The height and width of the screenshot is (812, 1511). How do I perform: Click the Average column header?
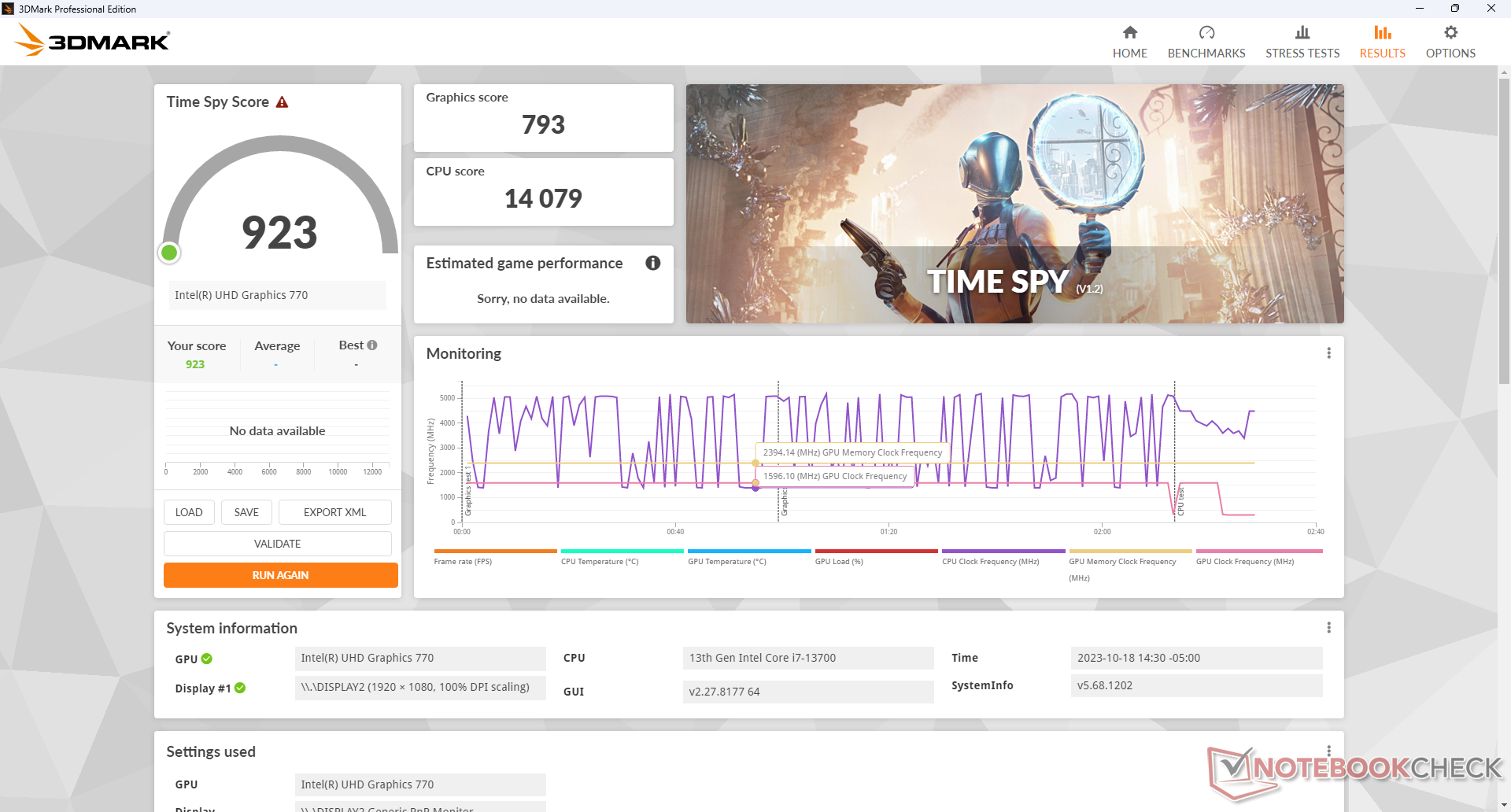277,345
